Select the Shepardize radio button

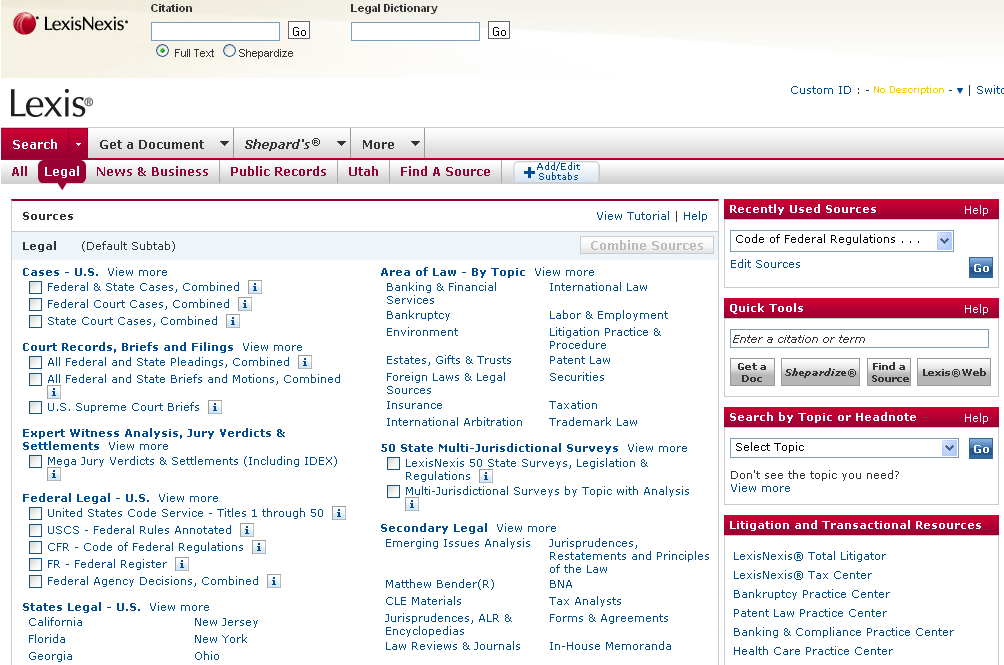[229, 51]
